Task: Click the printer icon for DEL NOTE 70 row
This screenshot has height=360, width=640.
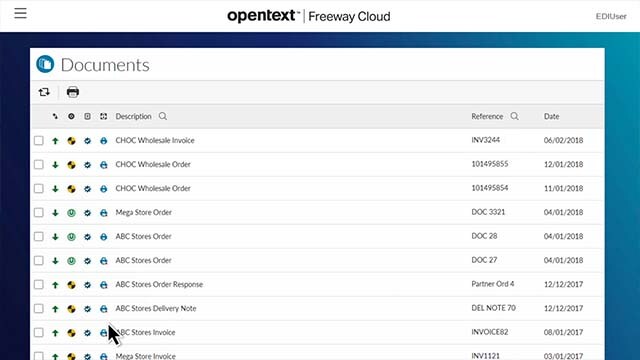Action: pyautogui.click(x=104, y=309)
